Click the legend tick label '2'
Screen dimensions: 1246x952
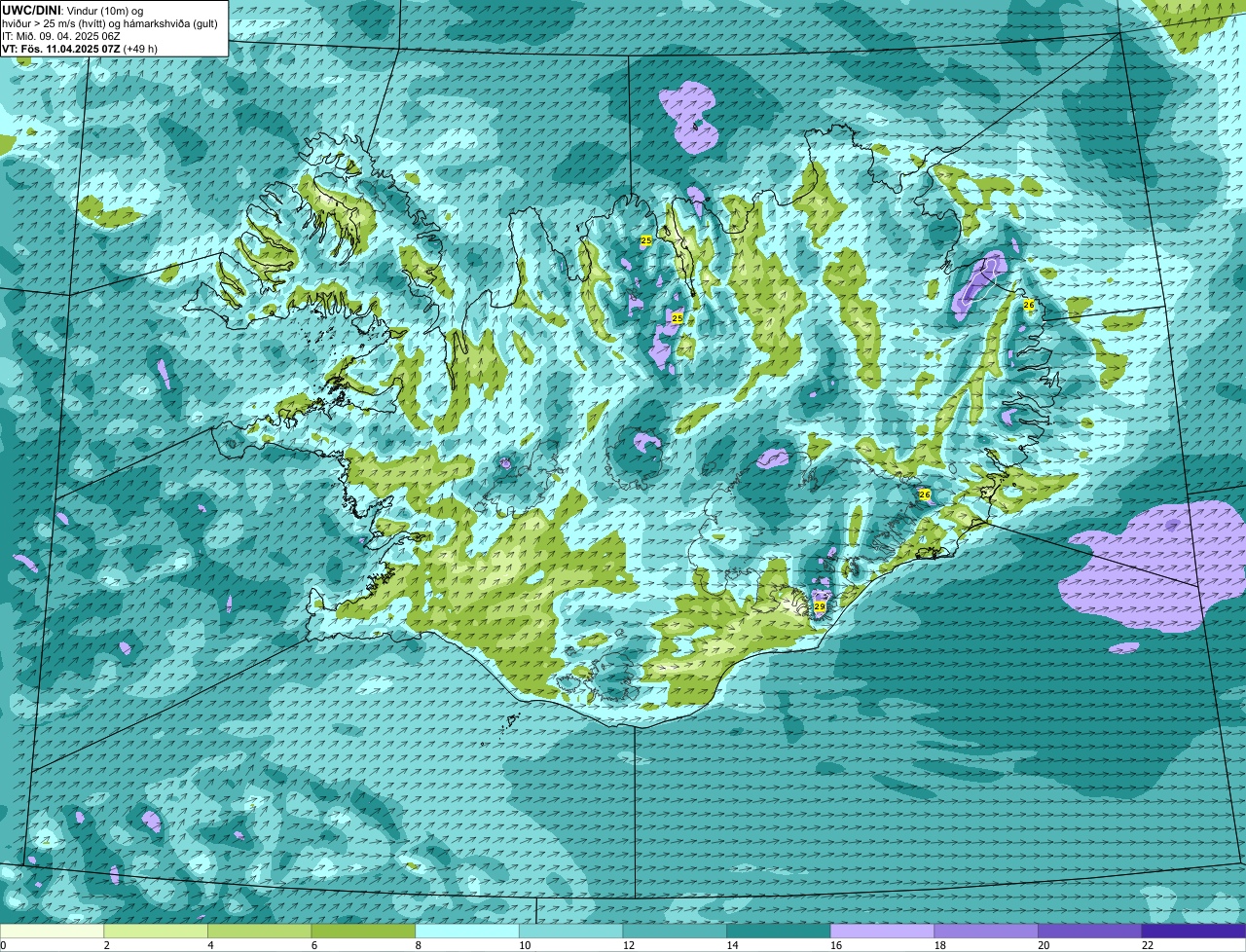coord(106,945)
